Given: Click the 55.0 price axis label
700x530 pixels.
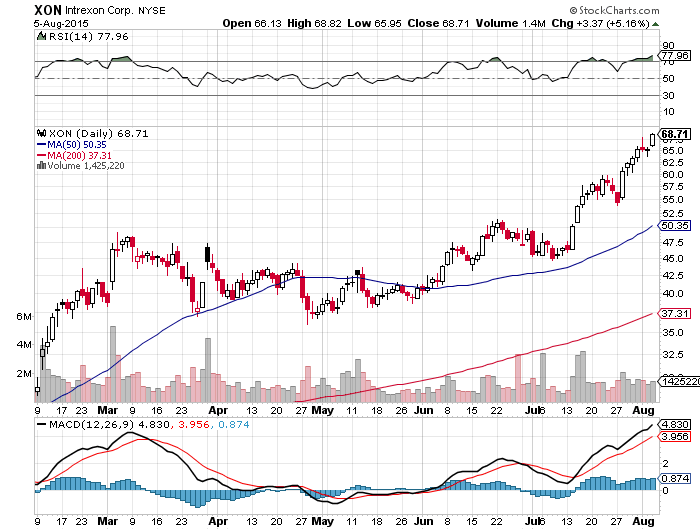Looking at the screenshot, I should click(x=673, y=200).
